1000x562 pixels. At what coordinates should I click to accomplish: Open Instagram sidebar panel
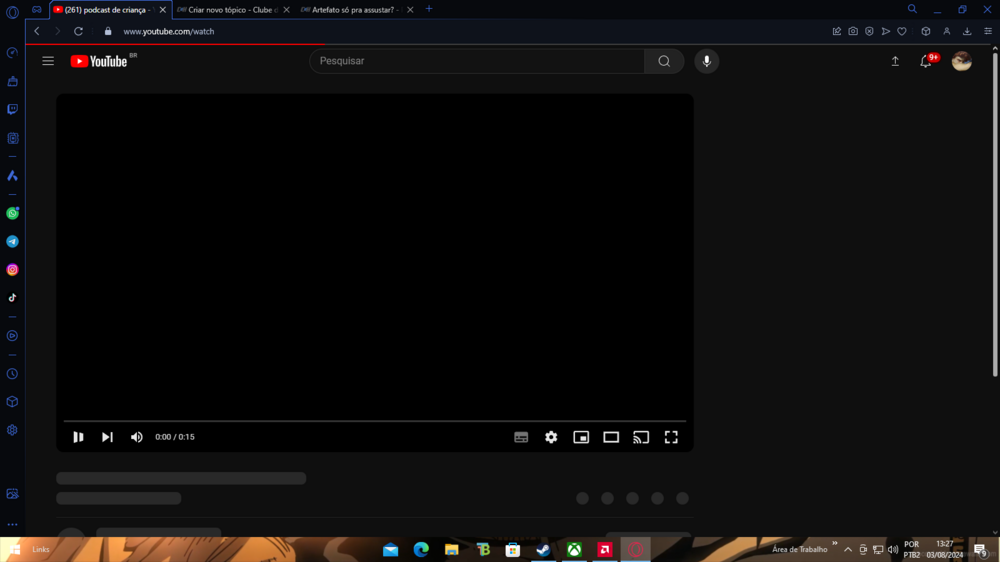(x=12, y=270)
